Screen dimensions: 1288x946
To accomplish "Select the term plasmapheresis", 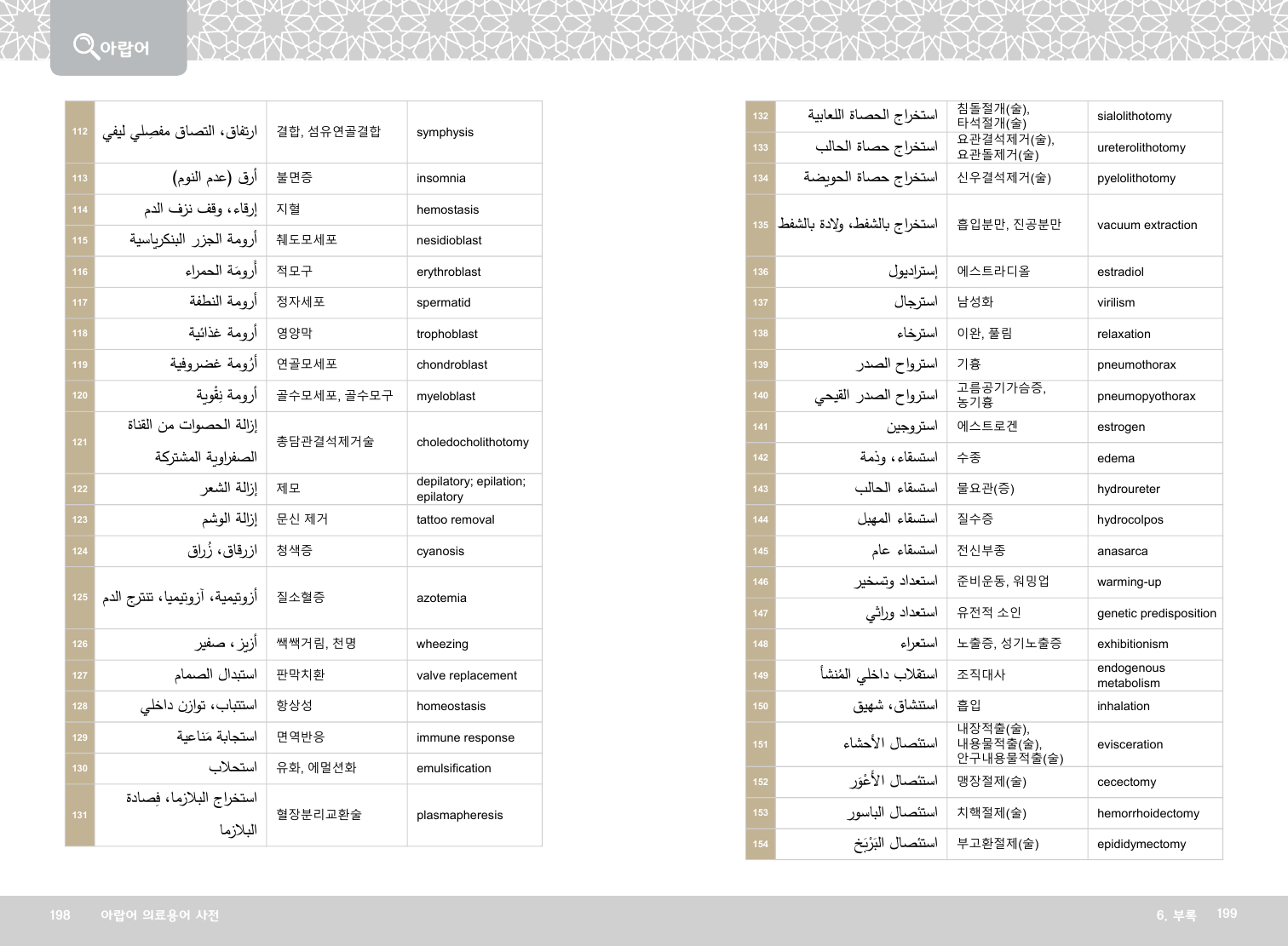I will point(459,815).
